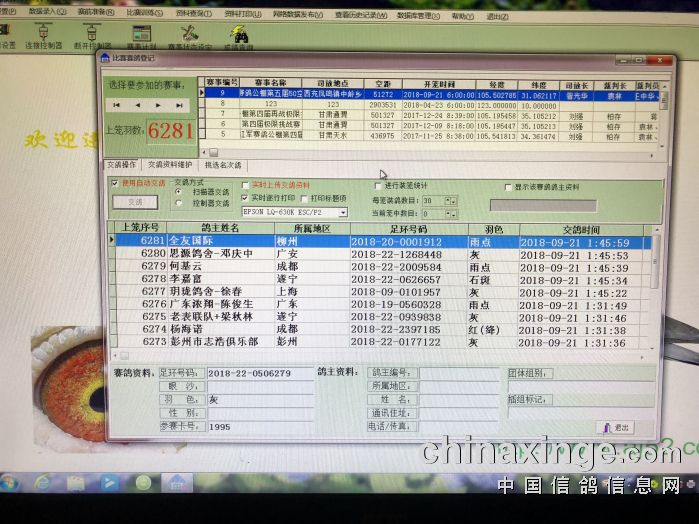
Task: Switch to 交鸽资料维护 tab
Action: (x=170, y=164)
